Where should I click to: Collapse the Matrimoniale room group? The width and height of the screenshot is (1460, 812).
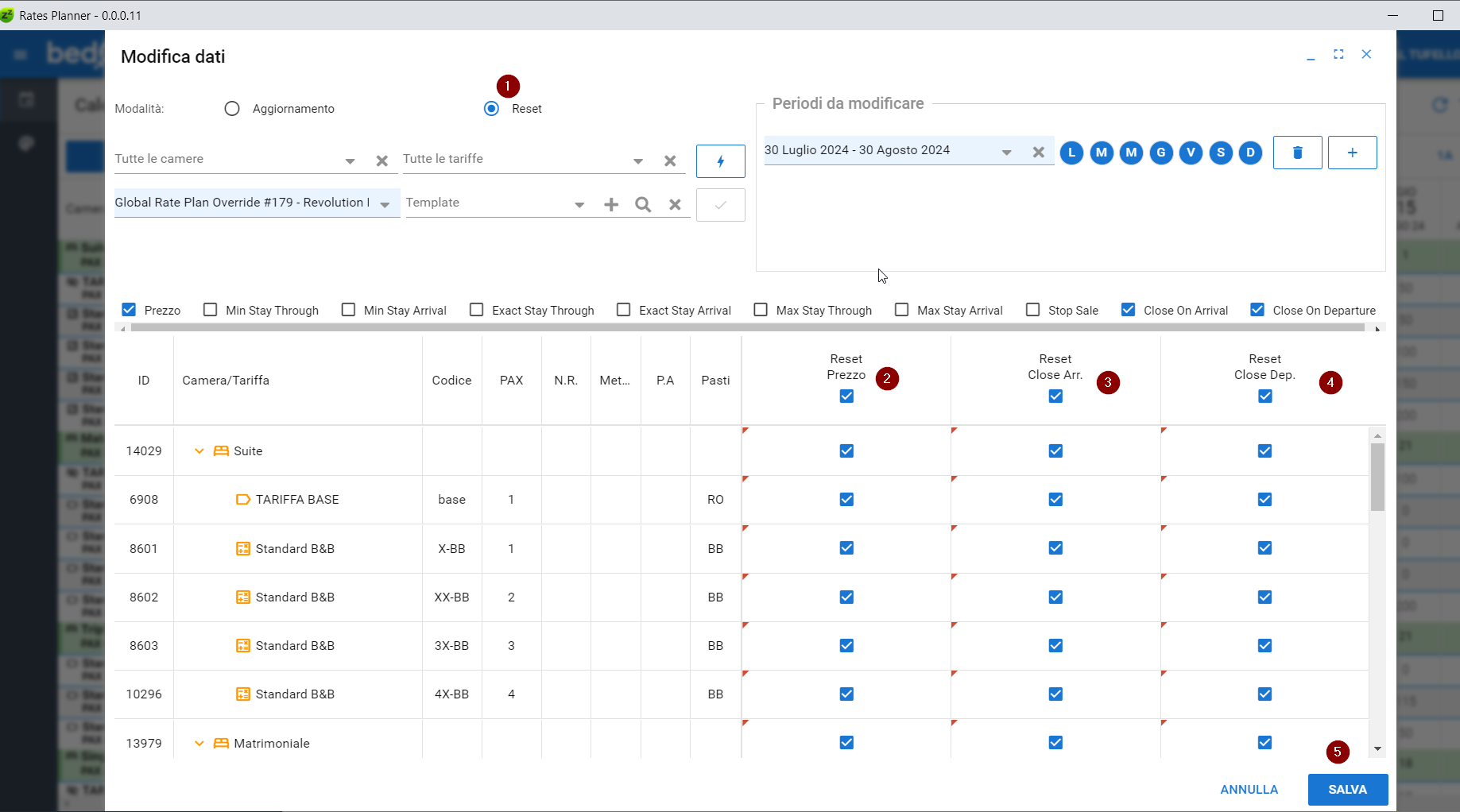click(x=199, y=744)
